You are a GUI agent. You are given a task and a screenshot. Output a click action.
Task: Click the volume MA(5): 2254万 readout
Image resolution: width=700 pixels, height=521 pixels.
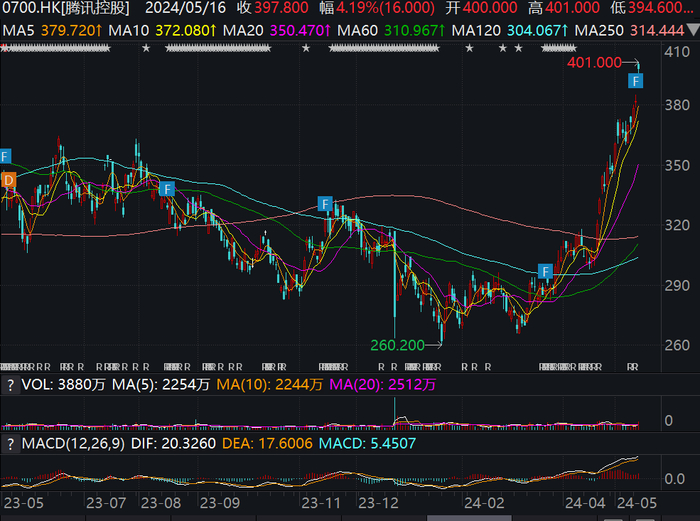tap(161, 385)
